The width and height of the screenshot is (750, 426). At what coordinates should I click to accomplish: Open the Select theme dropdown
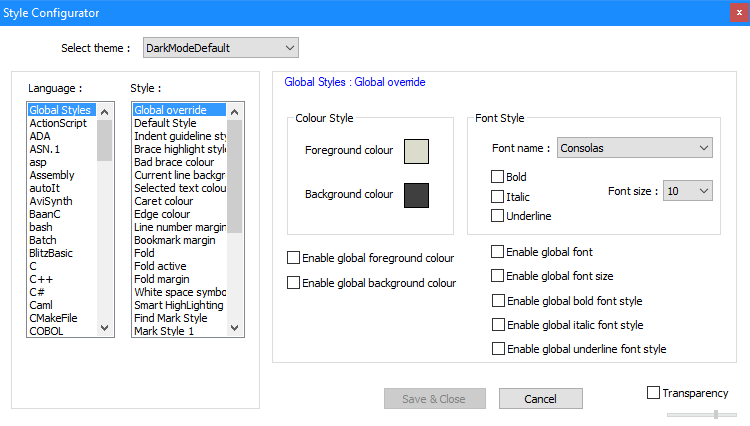point(221,48)
